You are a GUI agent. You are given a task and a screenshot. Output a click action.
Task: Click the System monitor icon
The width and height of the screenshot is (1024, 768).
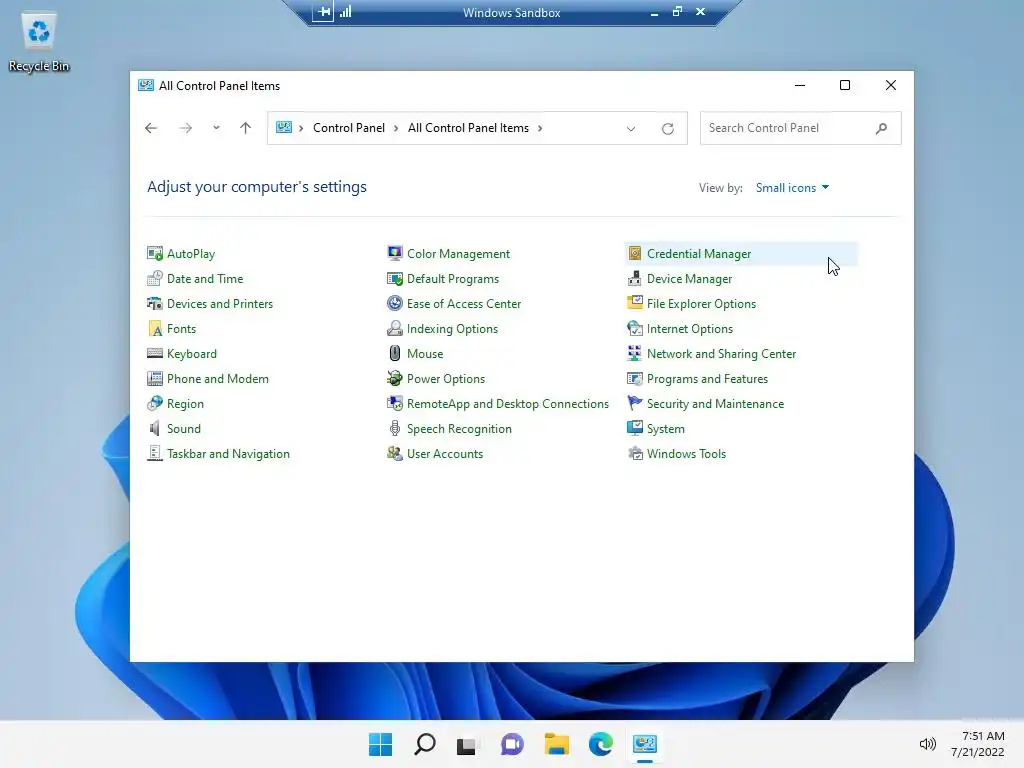(x=635, y=428)
